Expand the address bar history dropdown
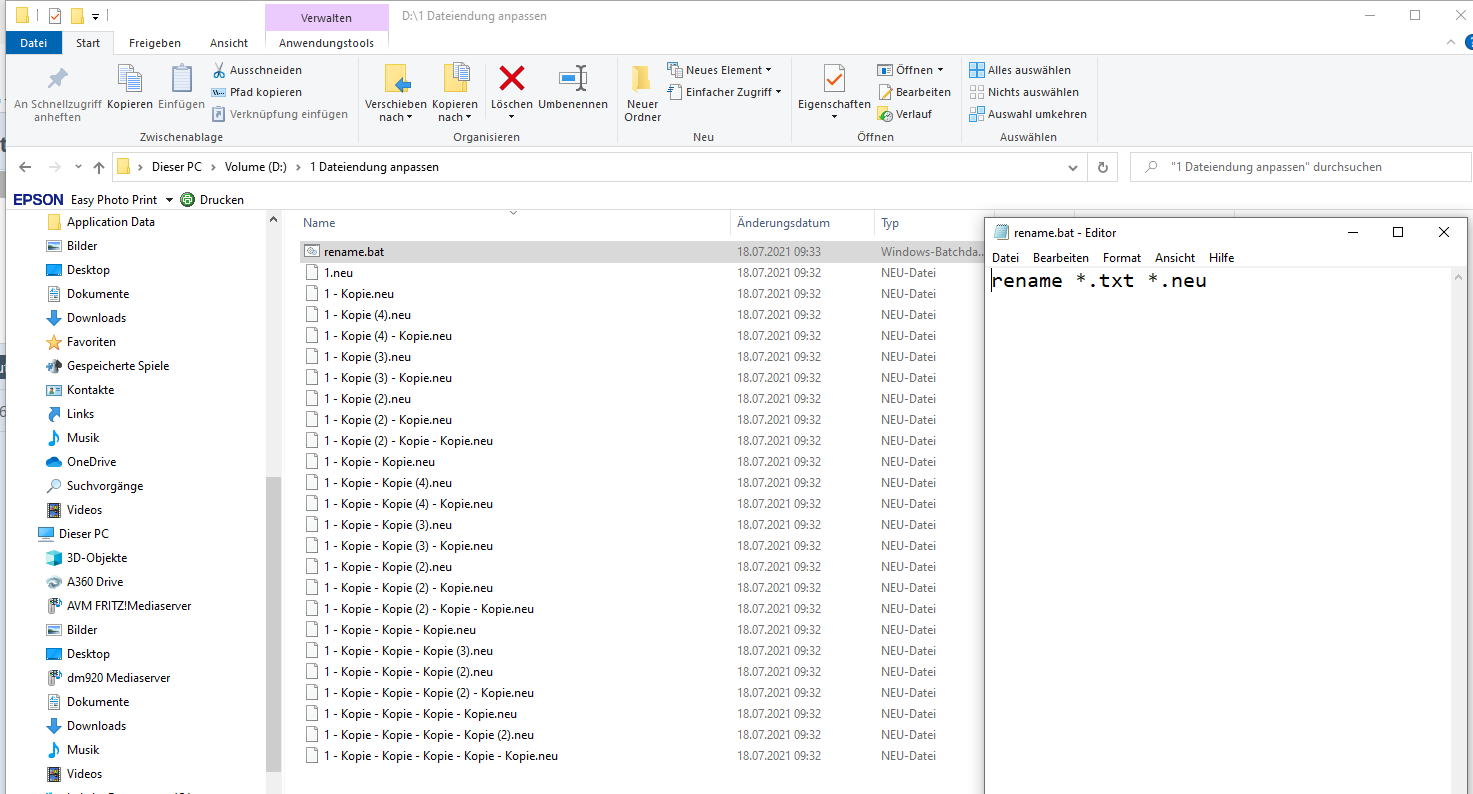This screenshot has height=794, width=1473. click(x=1073, y=167)
